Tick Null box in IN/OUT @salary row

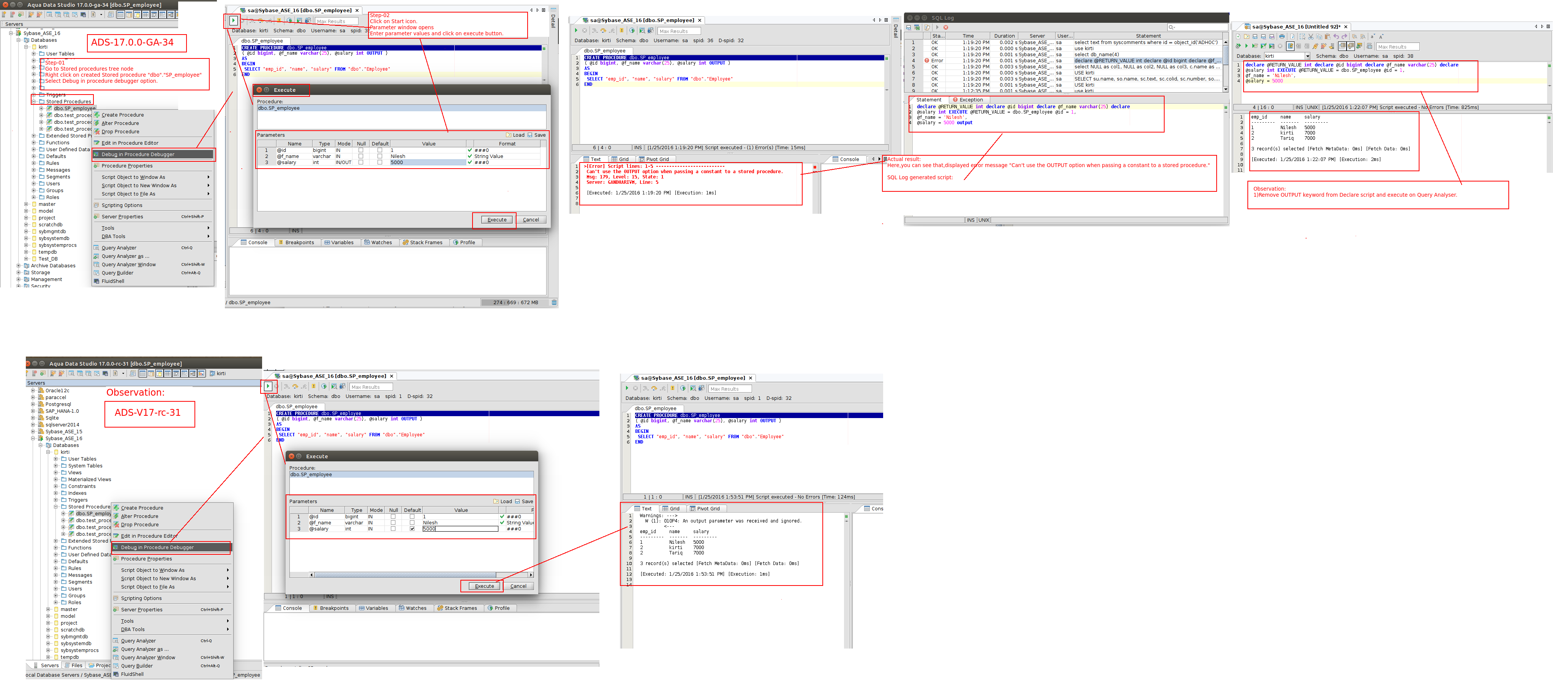pos(361,163)
